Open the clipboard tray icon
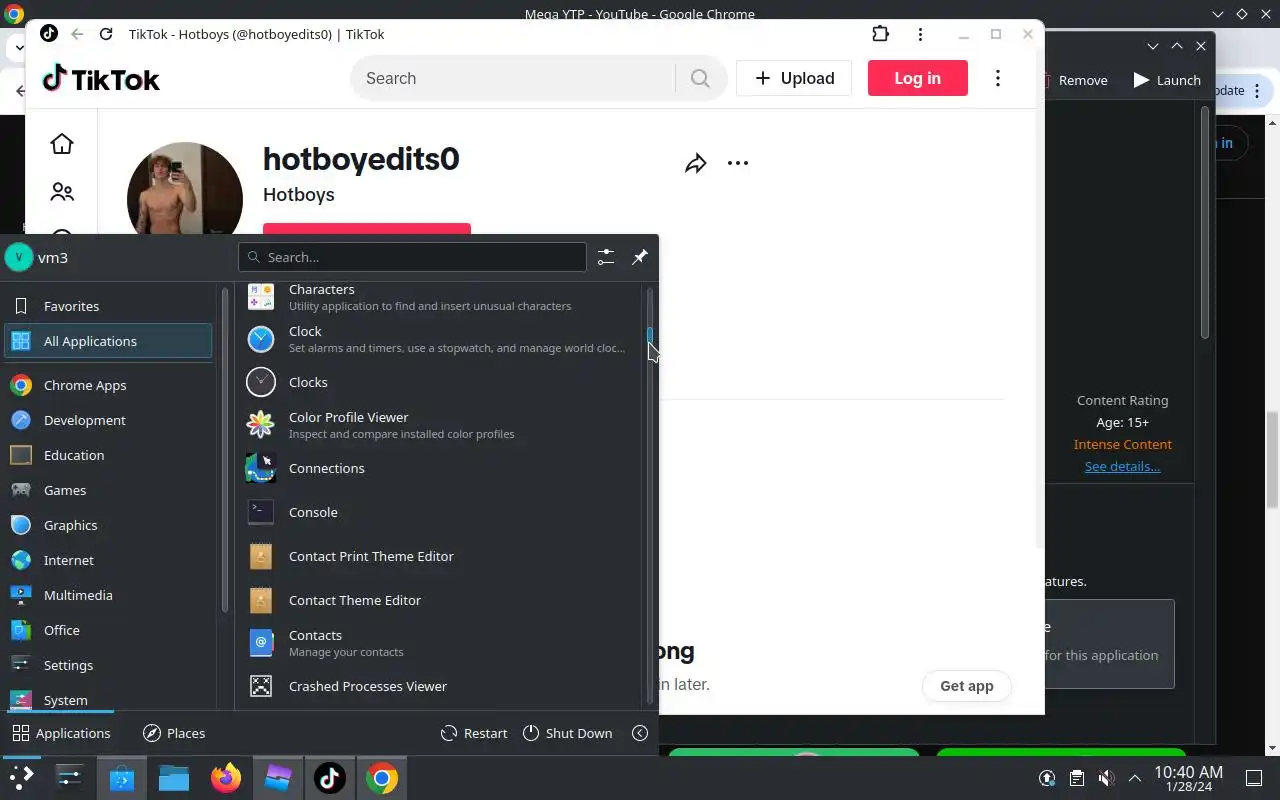Screen dimensions: 1280x800 point(1076,778)
